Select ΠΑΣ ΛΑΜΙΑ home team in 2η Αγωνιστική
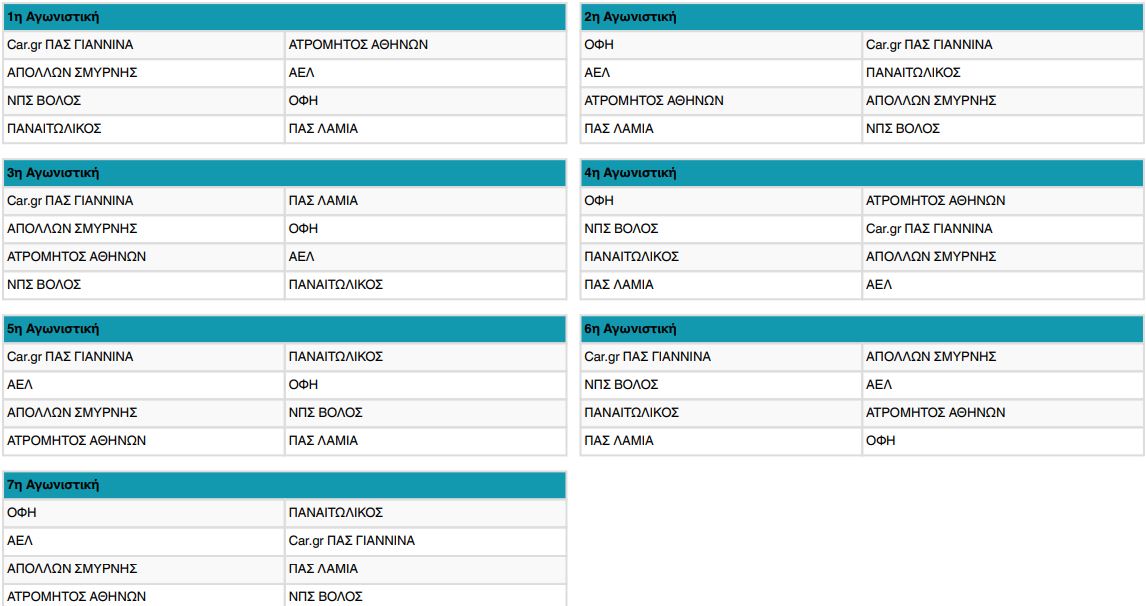Viewport: 1146px width, 606px height. coord(619,129)
